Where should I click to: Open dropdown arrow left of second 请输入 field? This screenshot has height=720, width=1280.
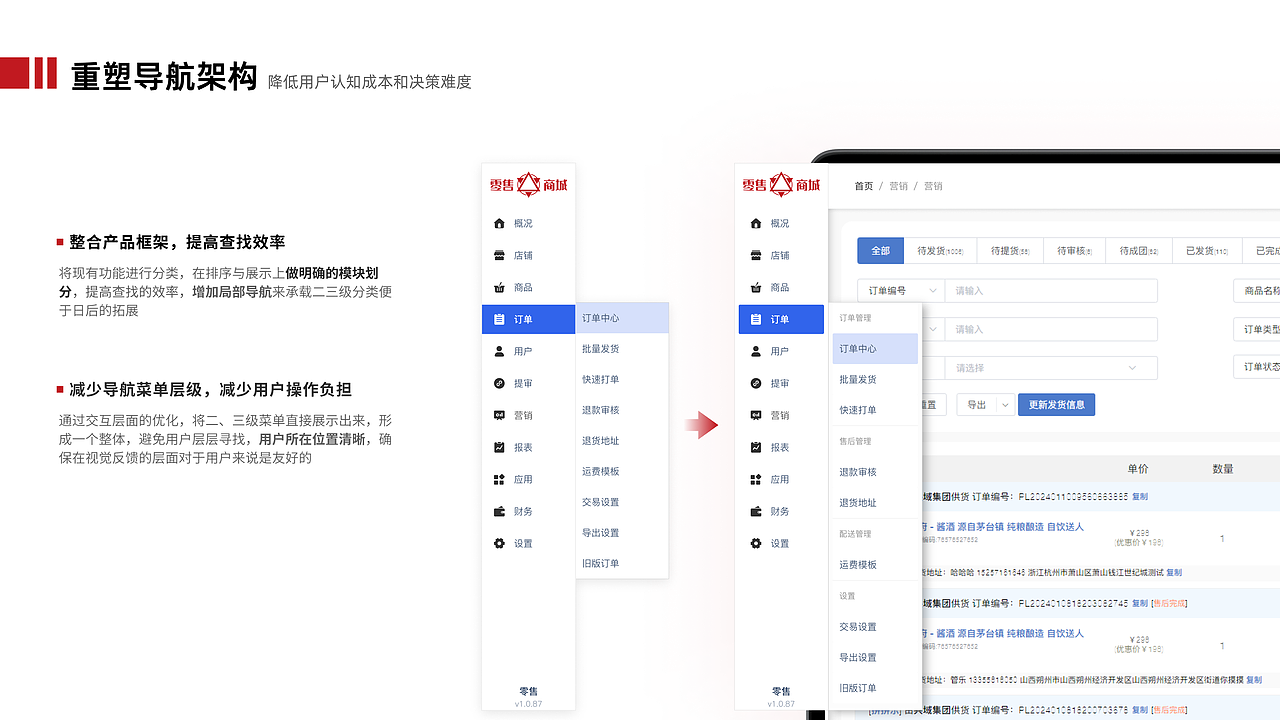pos(932,329)
